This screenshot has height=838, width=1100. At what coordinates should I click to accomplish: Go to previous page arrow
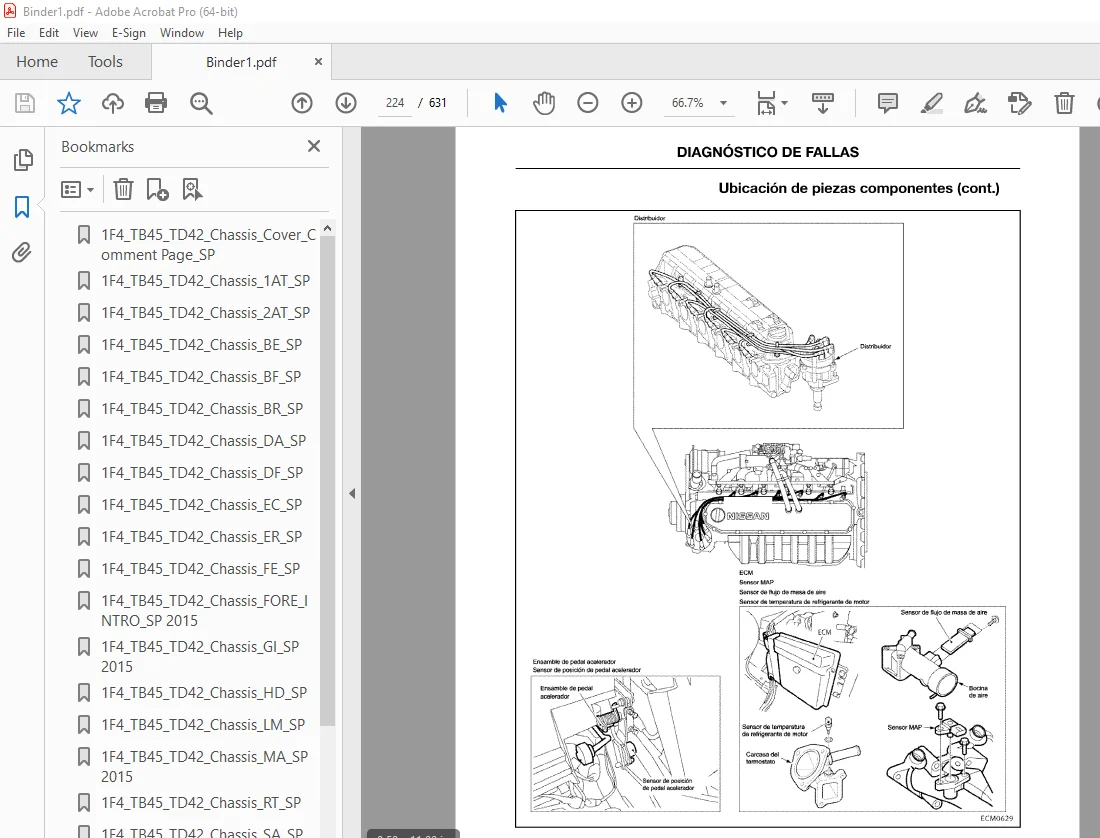click(302, 103)
